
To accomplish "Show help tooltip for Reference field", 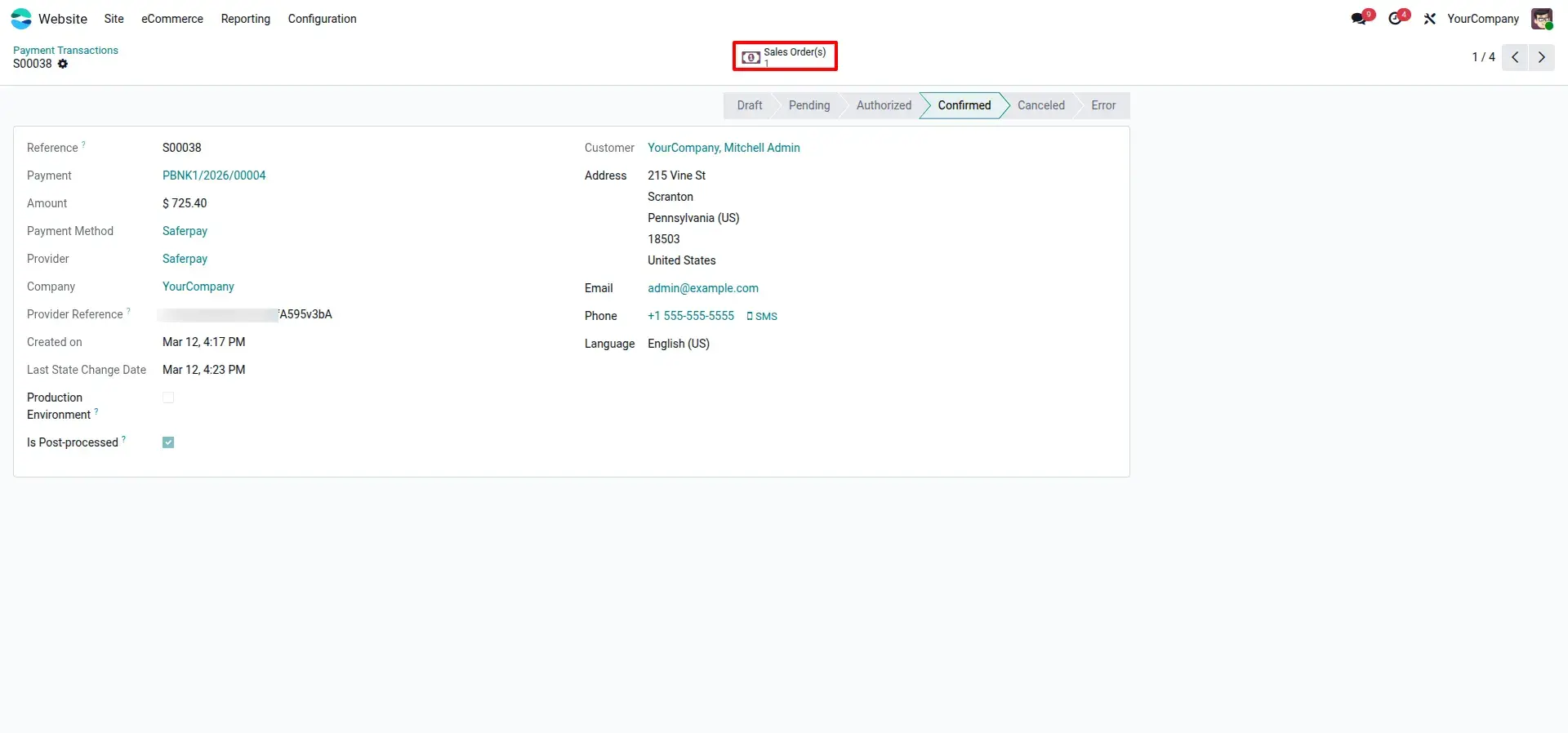I will click(x=83, y=144).
